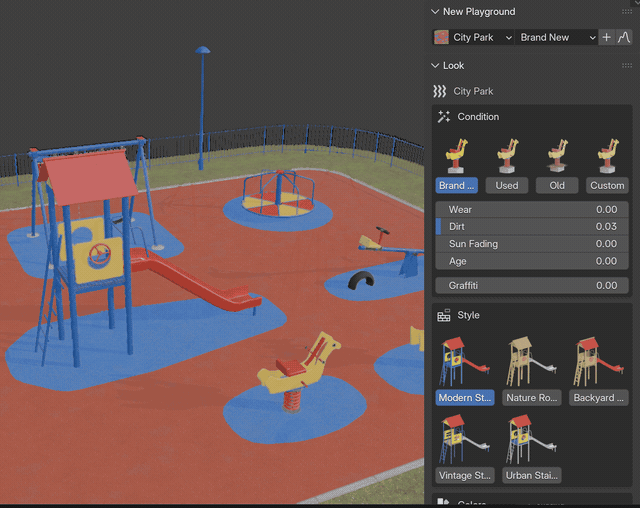Viewport: 640px width, 508px height.
Task: Click the Colors section icon at bottom
Action: (443, 502)
